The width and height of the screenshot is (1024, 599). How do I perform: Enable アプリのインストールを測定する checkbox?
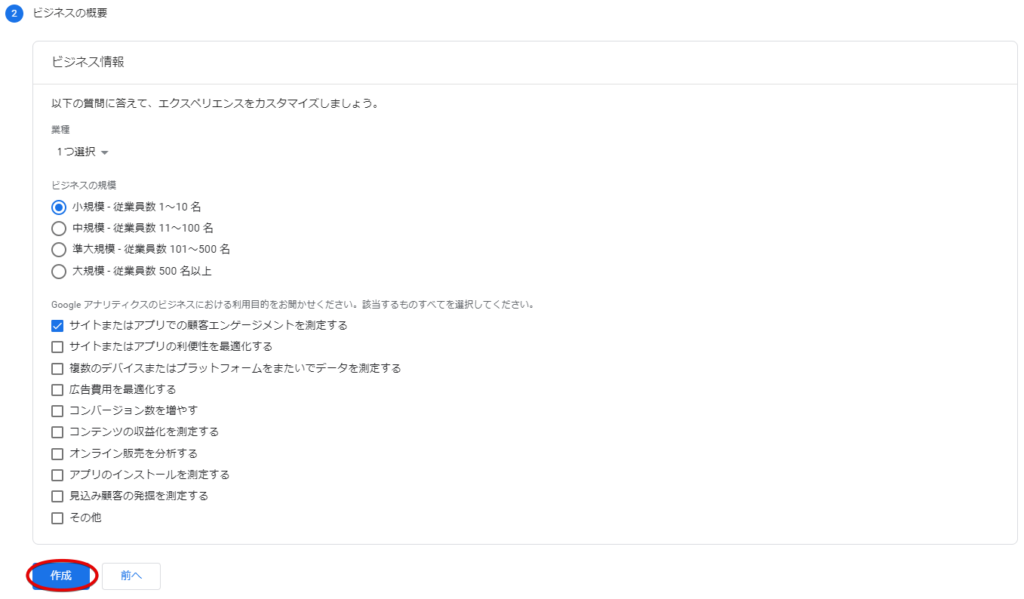click(x=57, y=475)
